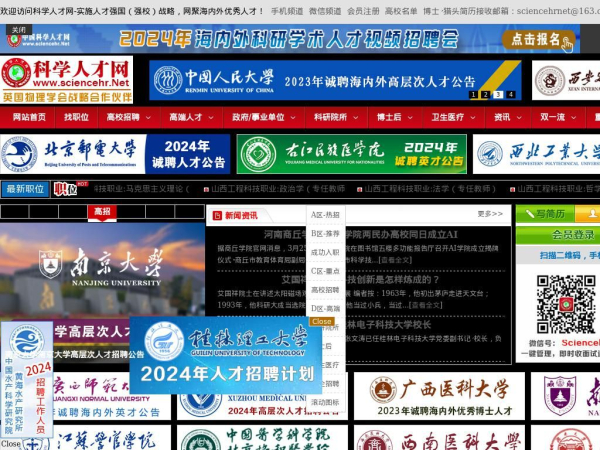The height and width of the screenshot is (450, 600).
Task: Click the 最新职位 label button
Action: pos(25,189)
